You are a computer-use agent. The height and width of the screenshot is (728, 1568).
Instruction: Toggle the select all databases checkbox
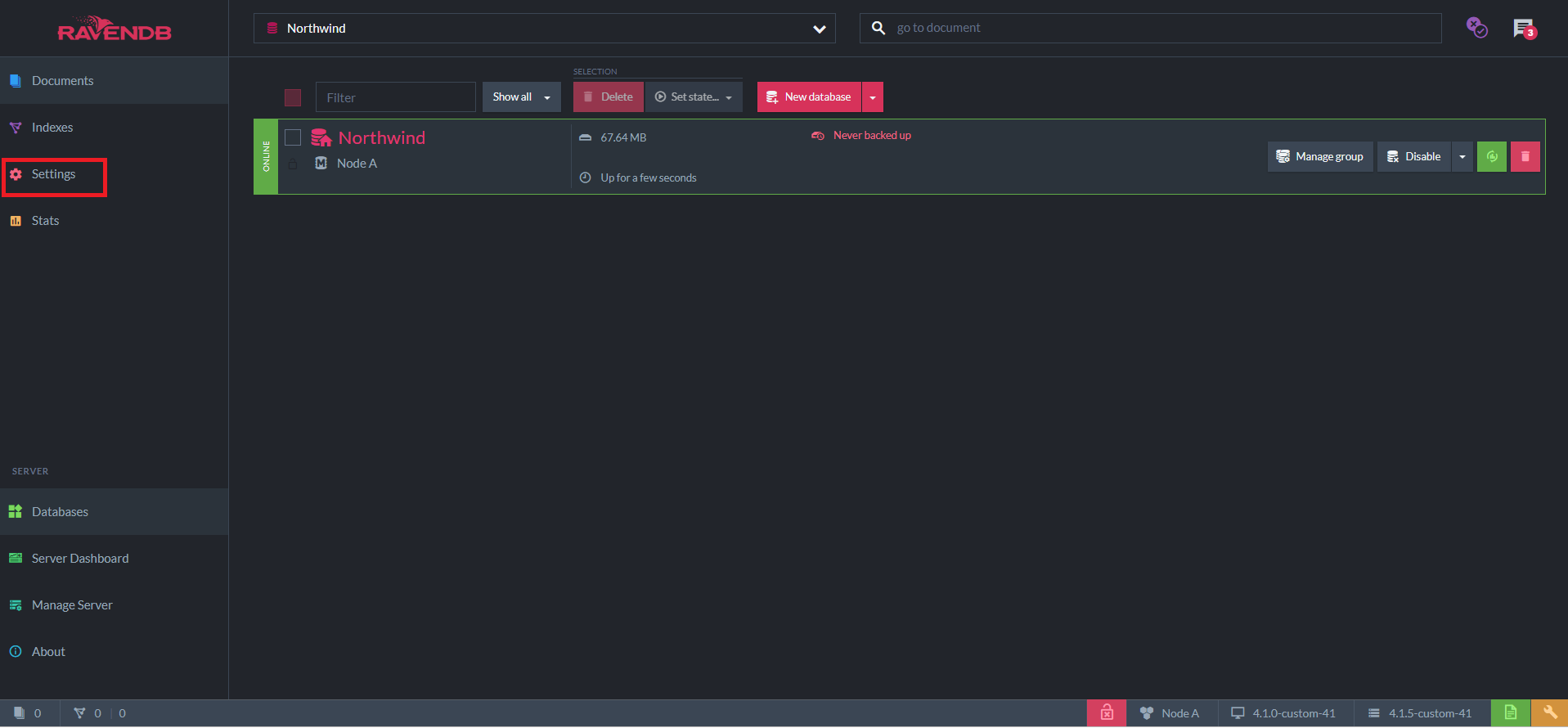point(293,97)
